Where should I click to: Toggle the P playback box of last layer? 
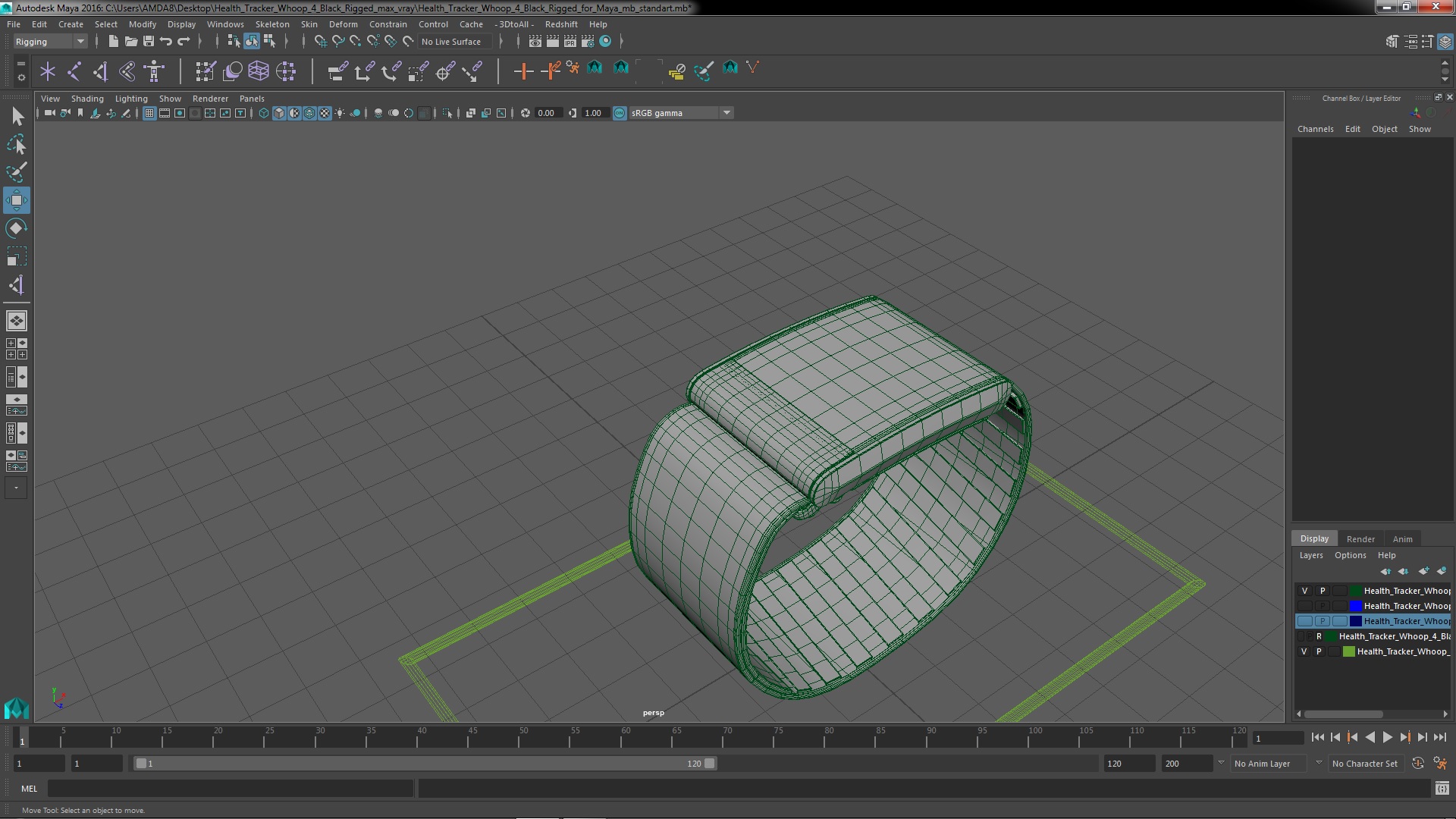[x=1319, y=651]
